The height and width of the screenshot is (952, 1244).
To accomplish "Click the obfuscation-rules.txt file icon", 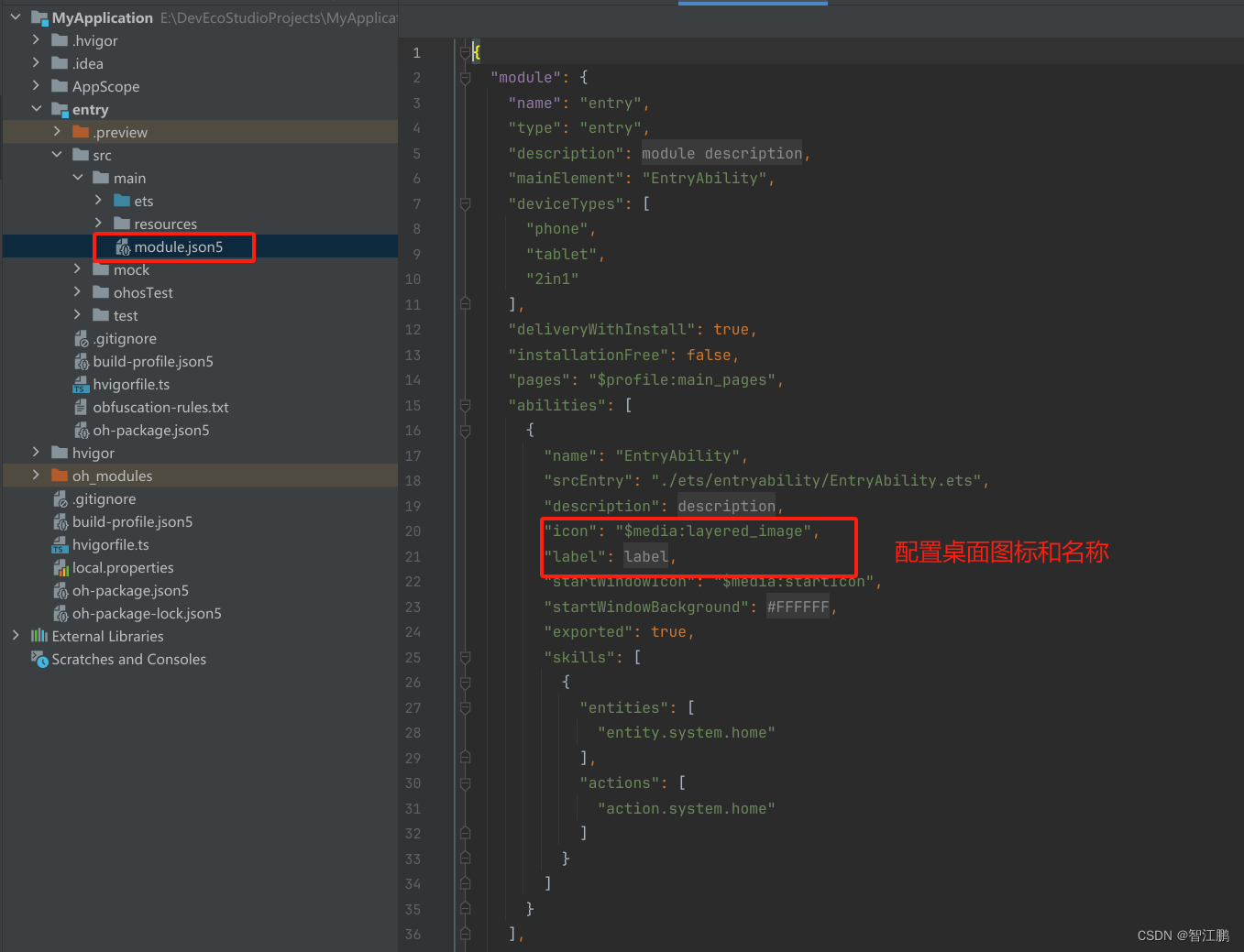I will [x=81, y=407].
